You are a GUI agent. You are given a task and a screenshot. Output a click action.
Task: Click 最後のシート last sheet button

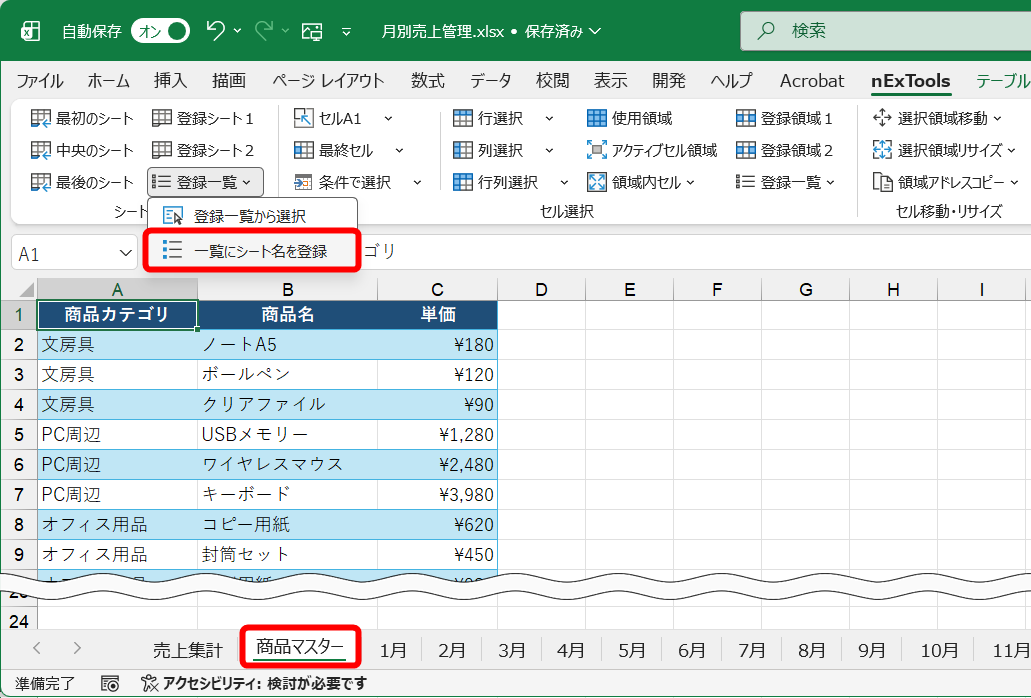82,182
